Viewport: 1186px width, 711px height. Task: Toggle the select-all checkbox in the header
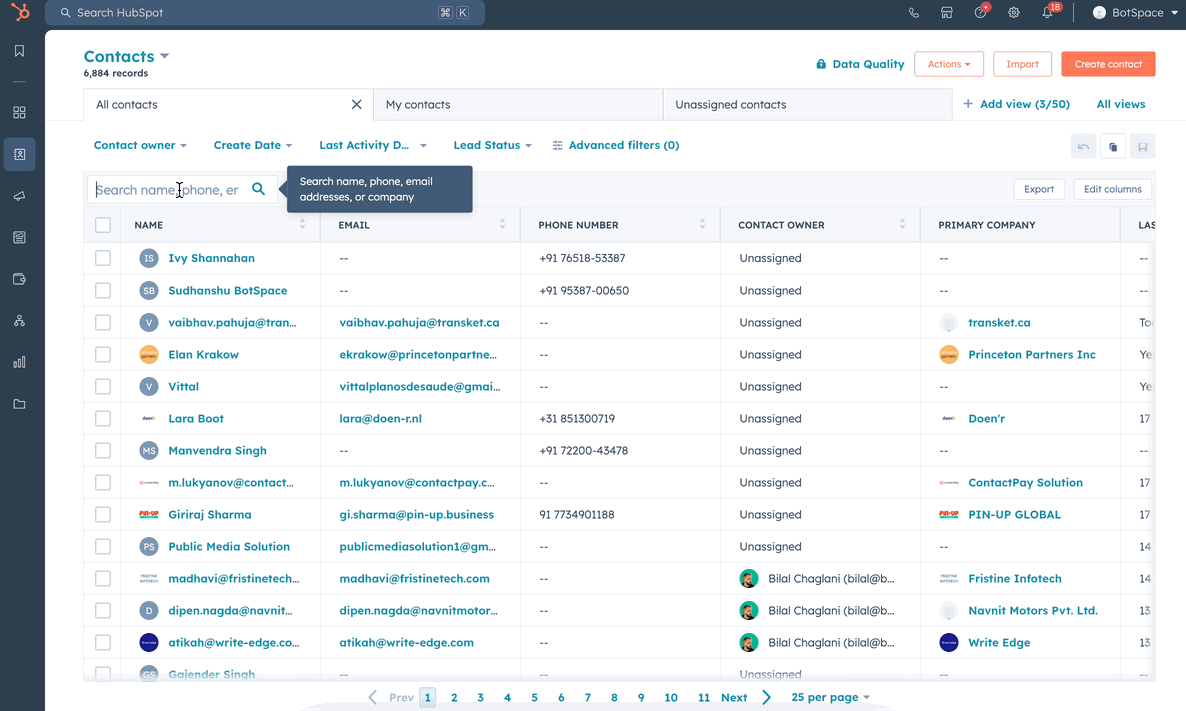(x=103, y=225)
